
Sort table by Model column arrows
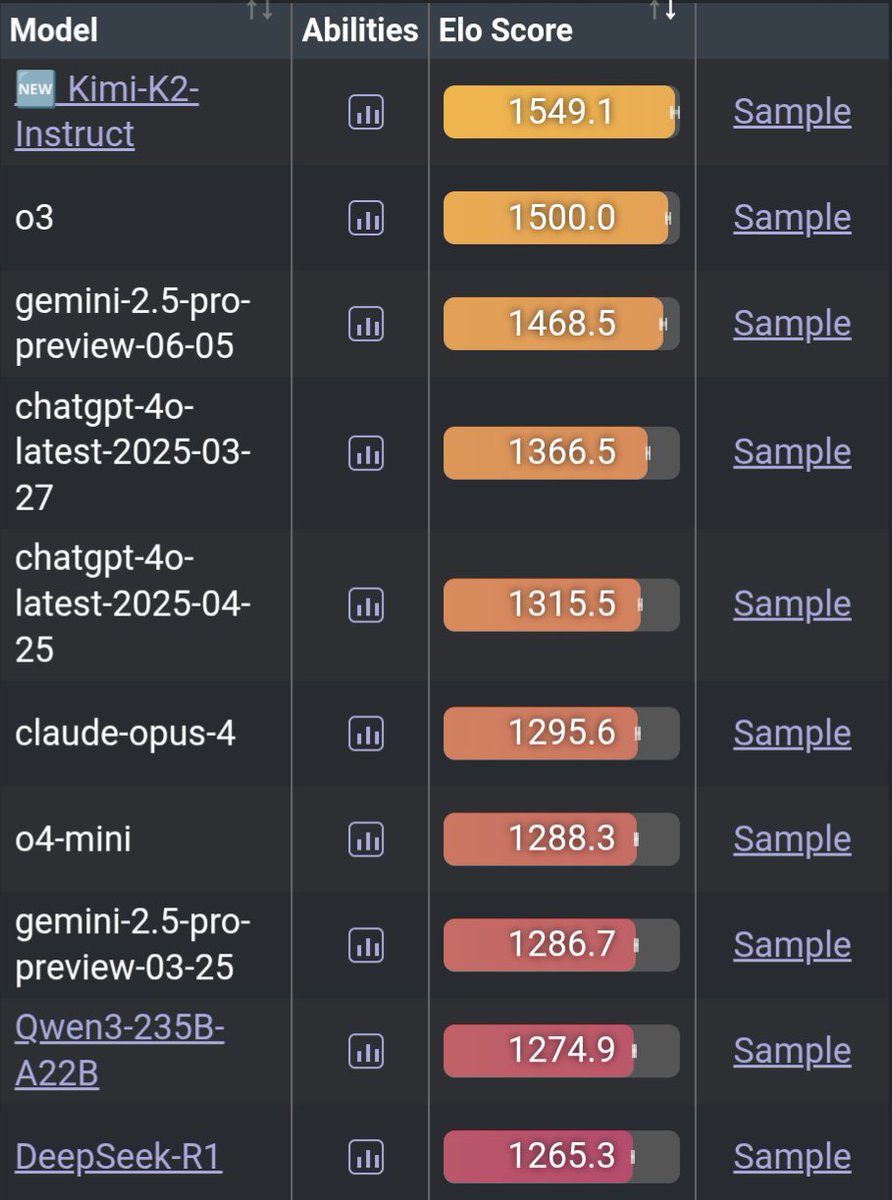click(x=260, y=10)
